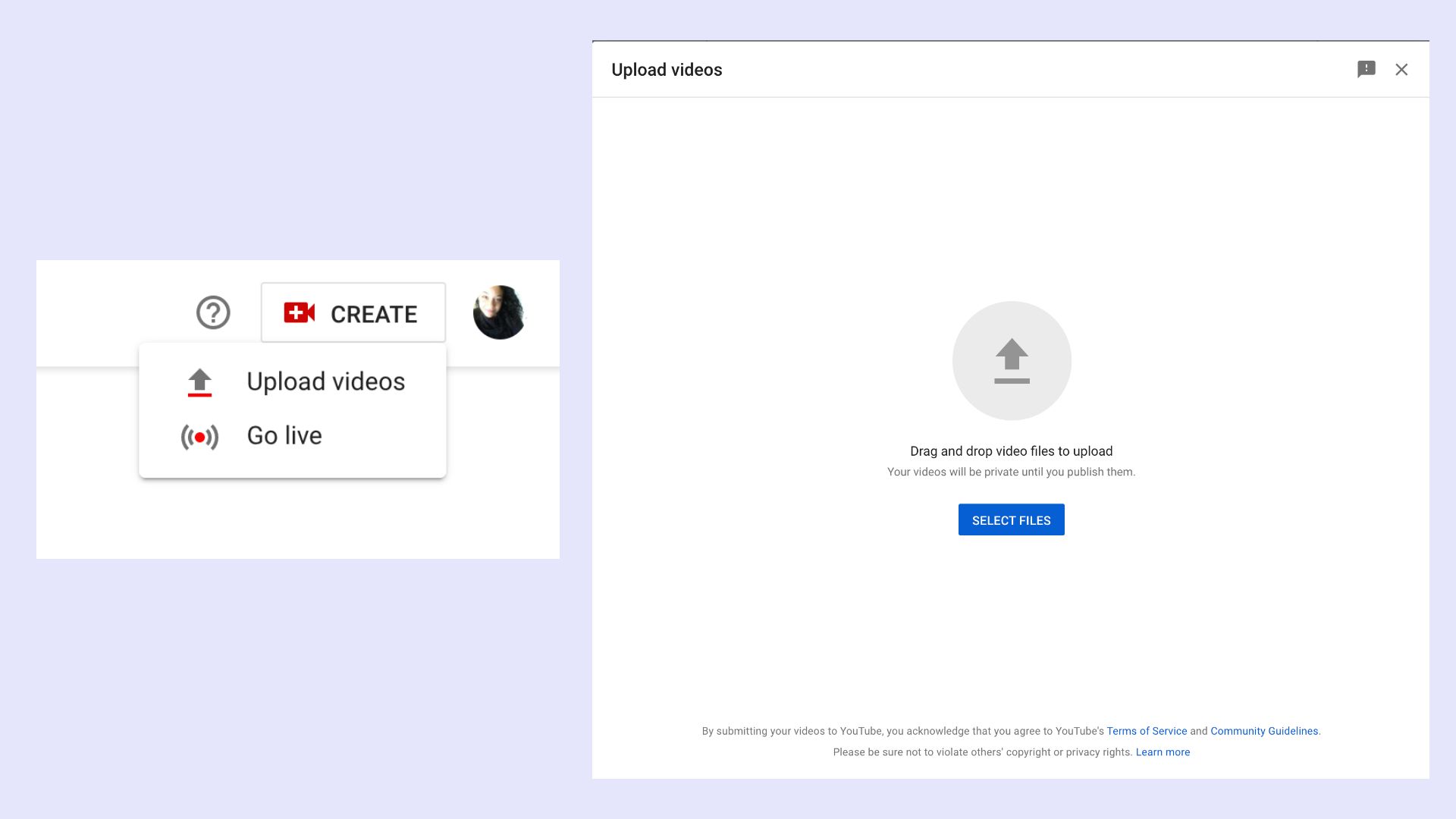This screenshot has width=1456, height=819.
Task: Click the Go live broadcast icon
Action: (199, 437)
